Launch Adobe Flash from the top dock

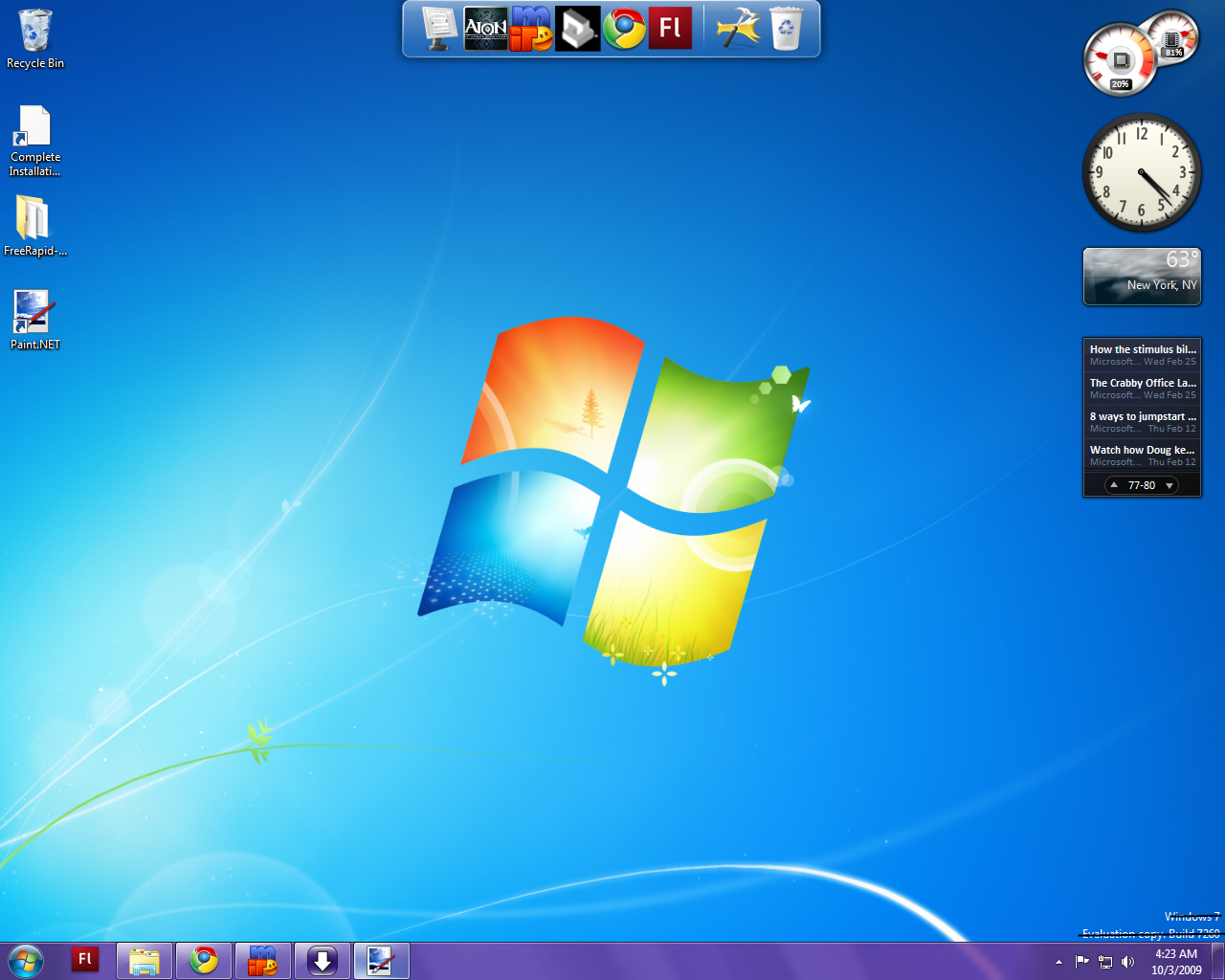[x=670, y=29]
